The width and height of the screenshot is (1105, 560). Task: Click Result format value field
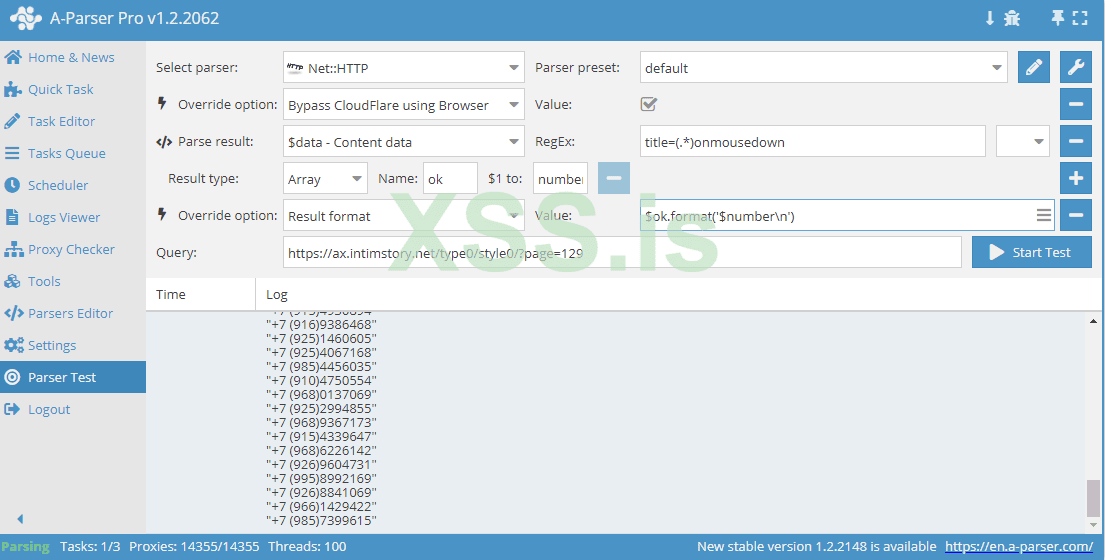point(847,216)
